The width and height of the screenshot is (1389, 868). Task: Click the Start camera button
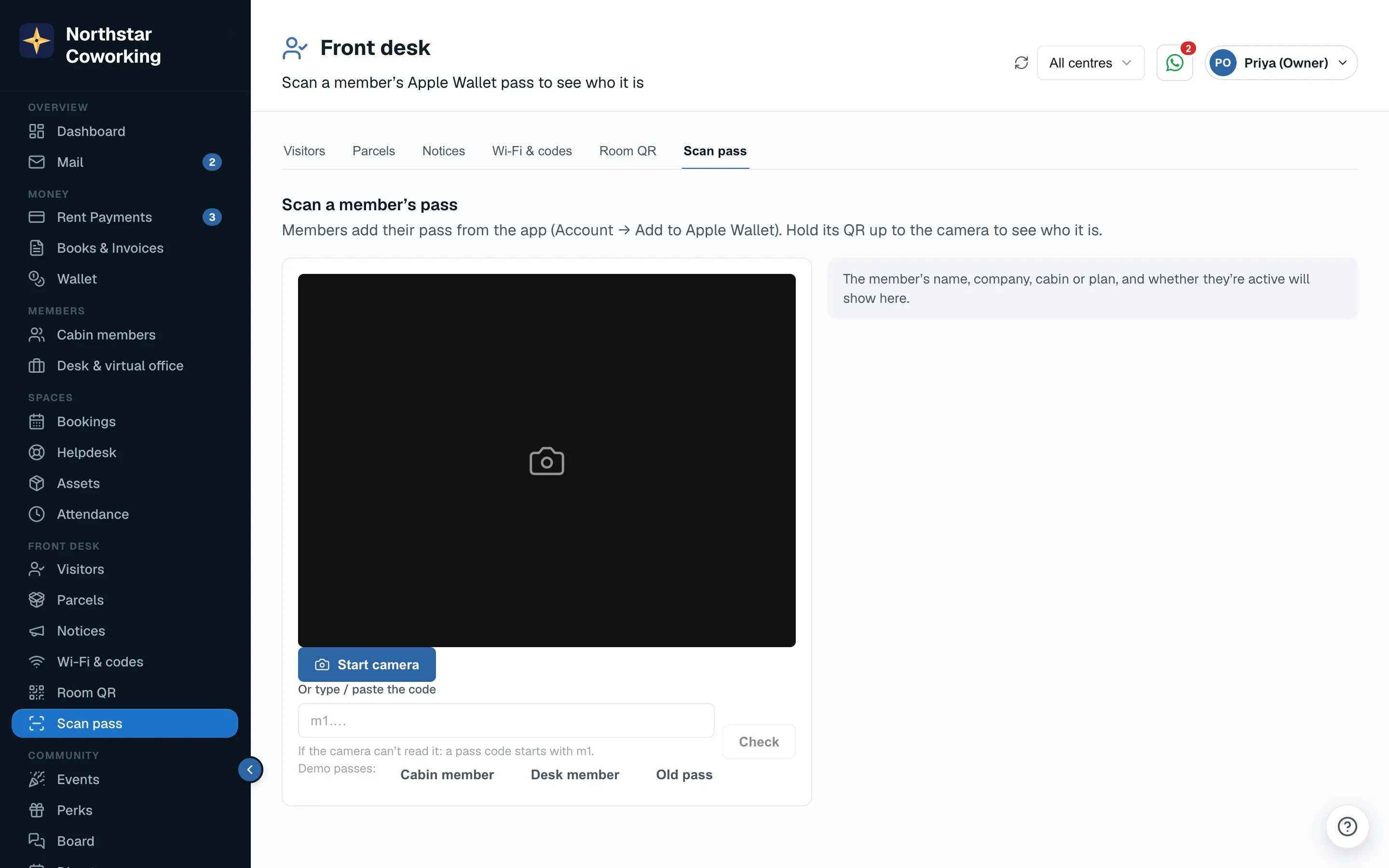click(x=367, y=664)
